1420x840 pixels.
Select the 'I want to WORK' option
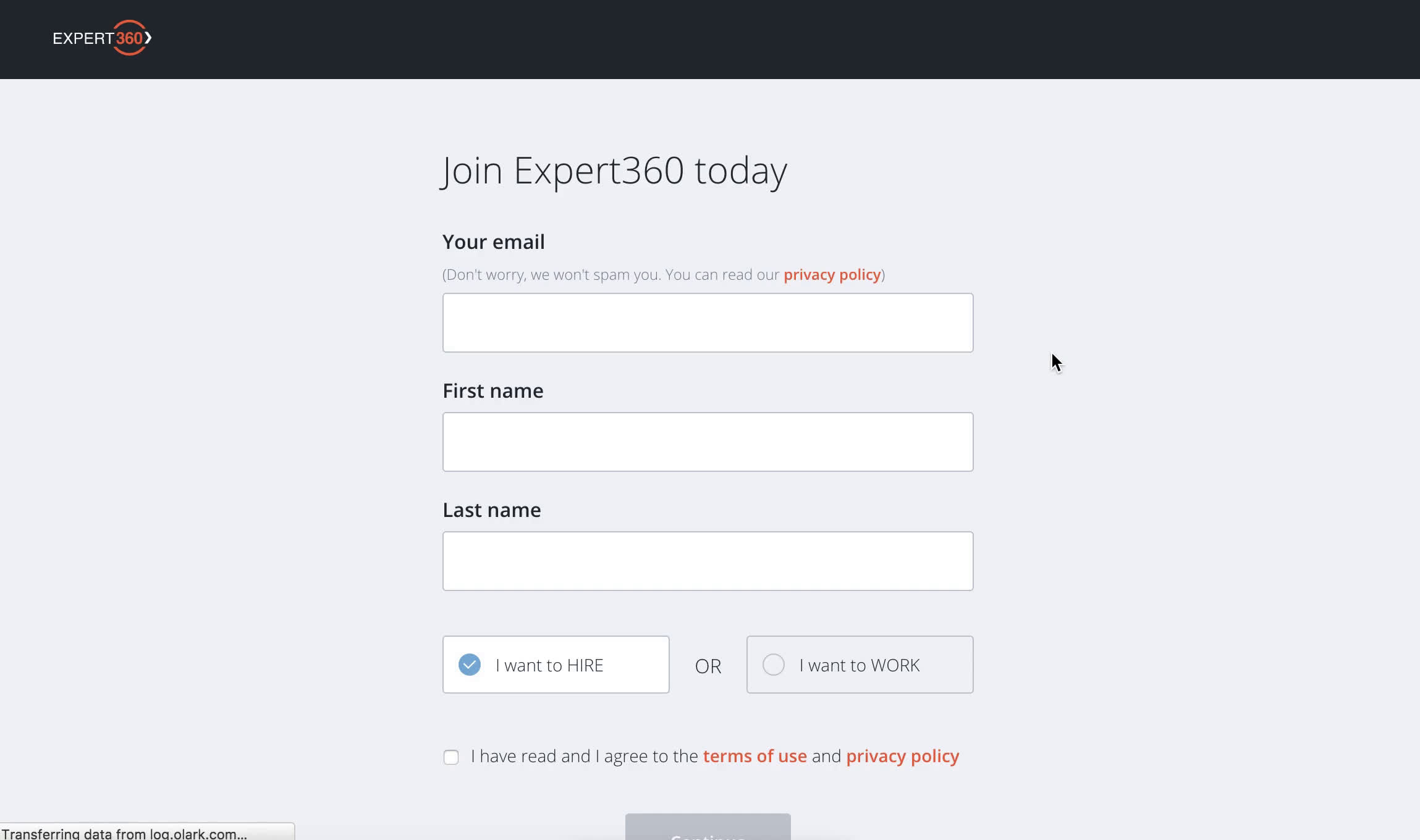[x=860, y=665]
